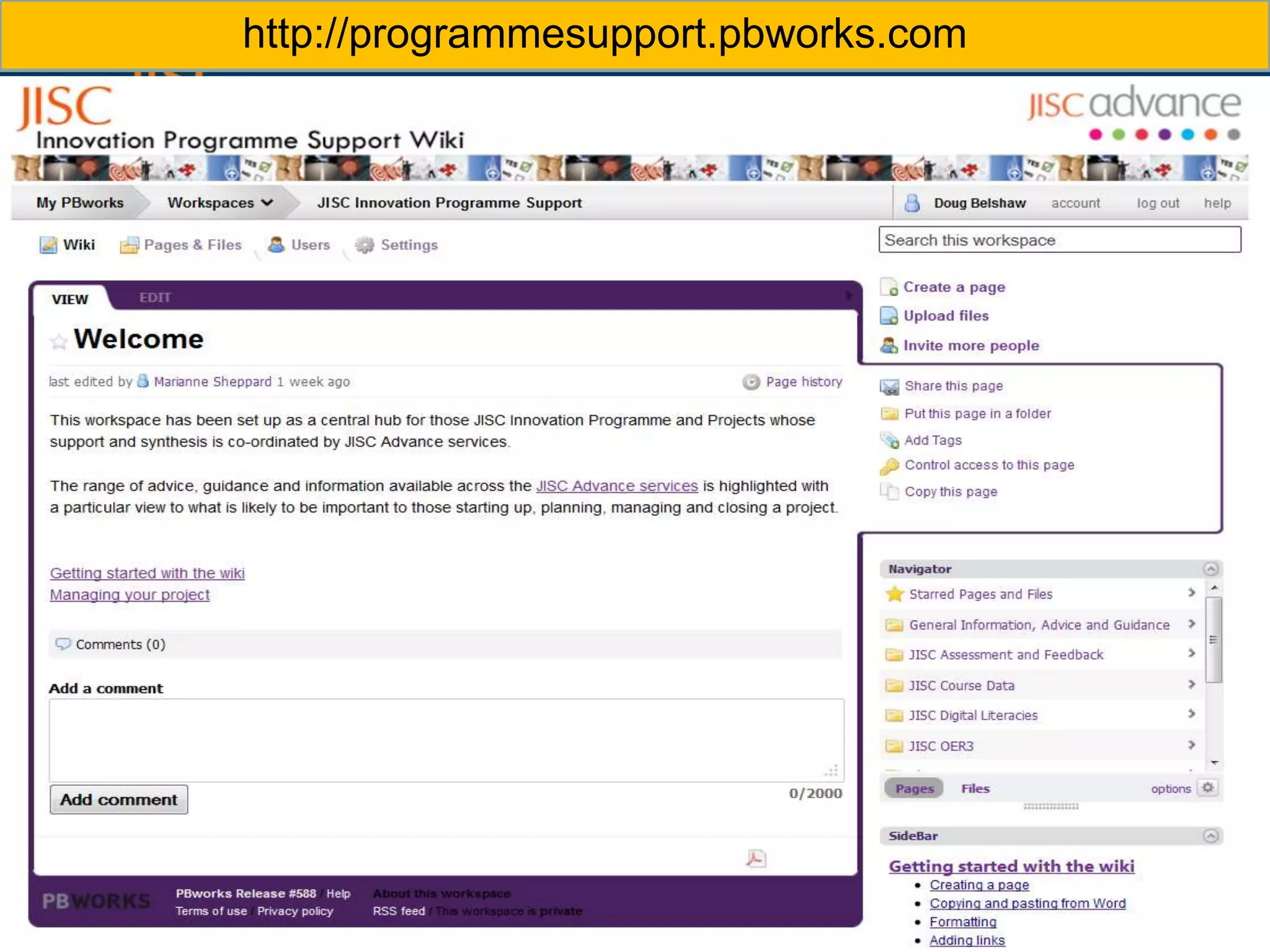Open Marianne Sheppard profile link
Viewport: 1270px width, 952px height.
click(213, 382)
